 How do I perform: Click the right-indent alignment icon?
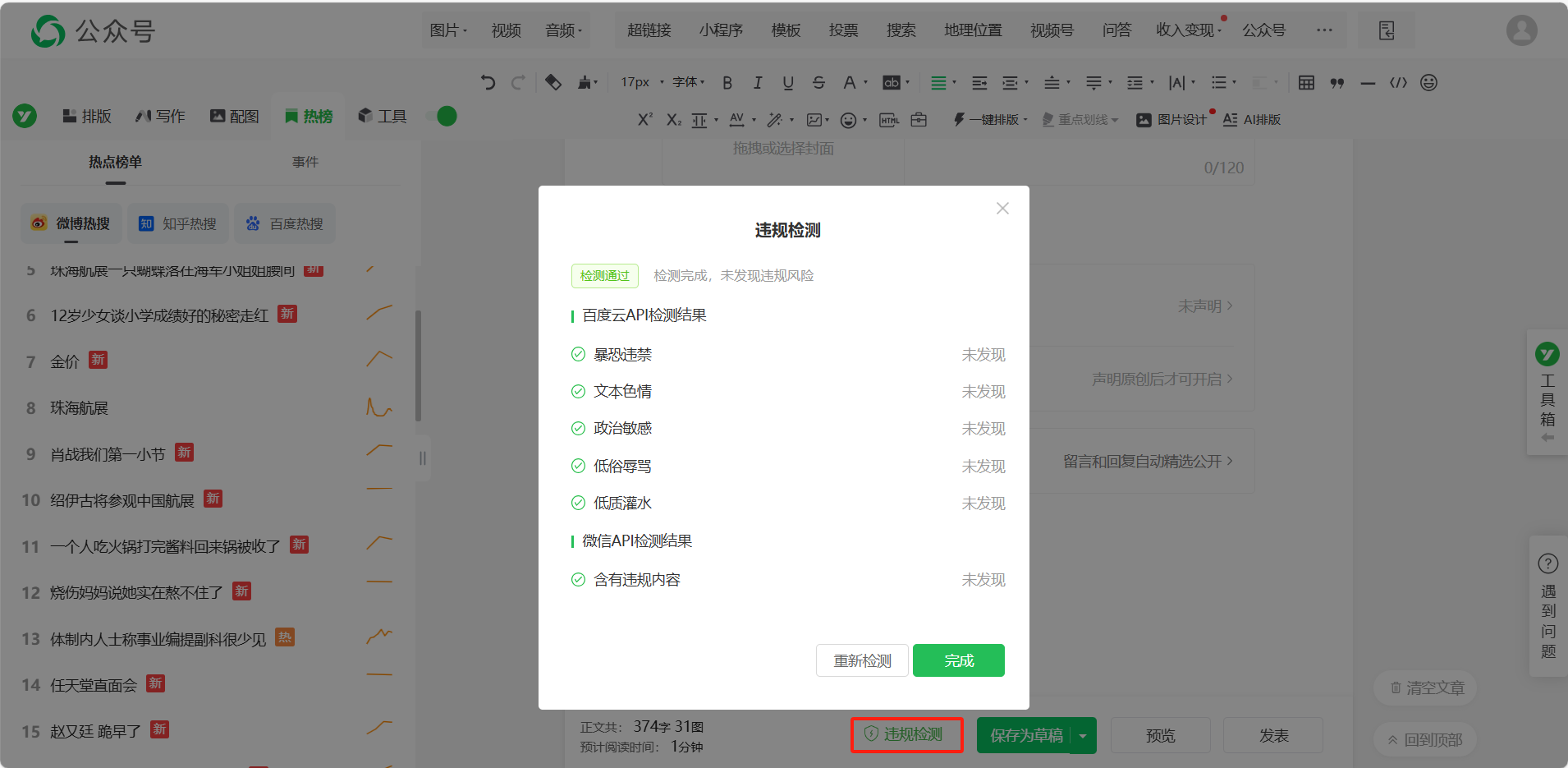click(979, 82)
